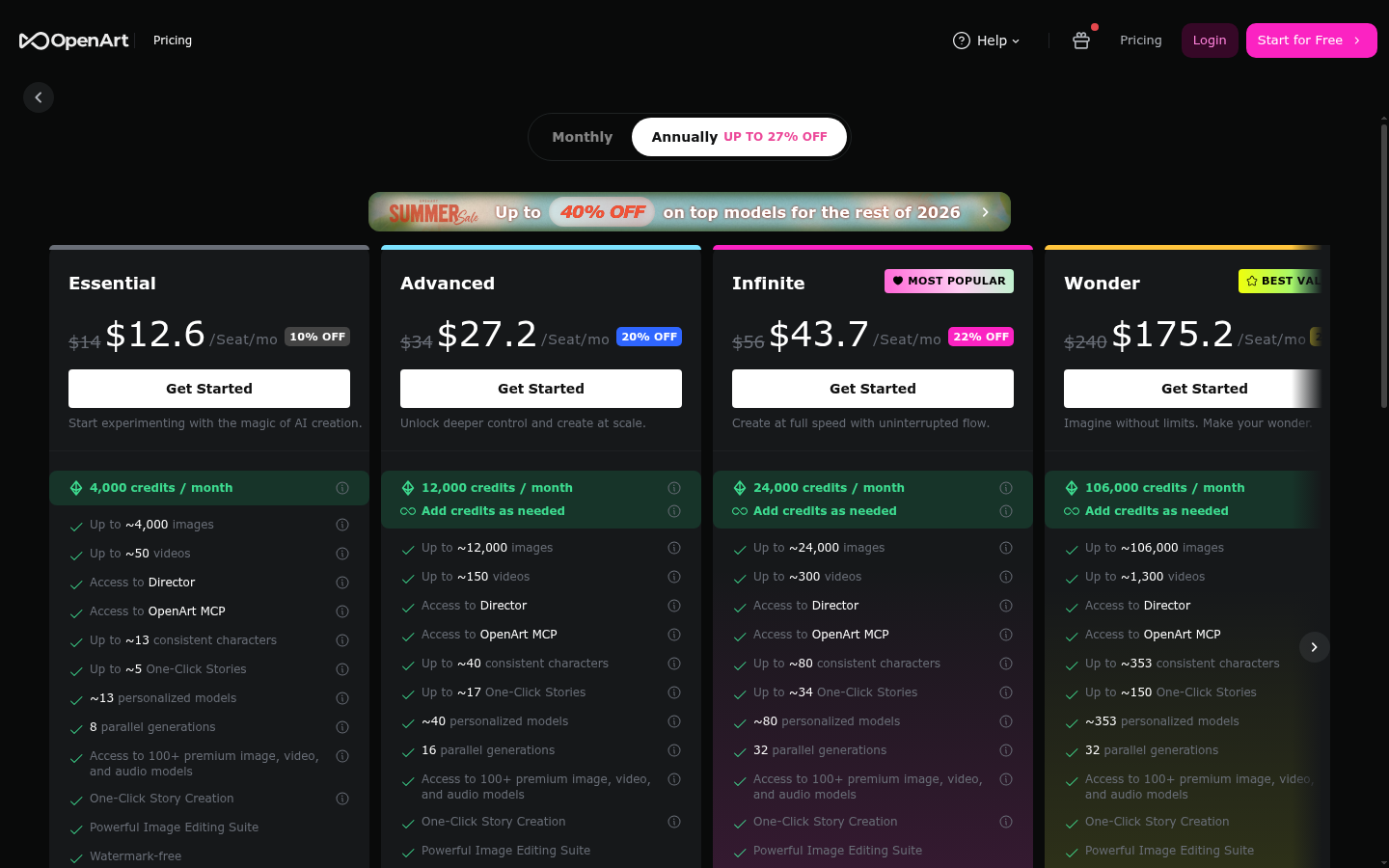Go back using the left chevron button
The width and height of the screenshot is (1389, 868).
click(x=39, y=97)
